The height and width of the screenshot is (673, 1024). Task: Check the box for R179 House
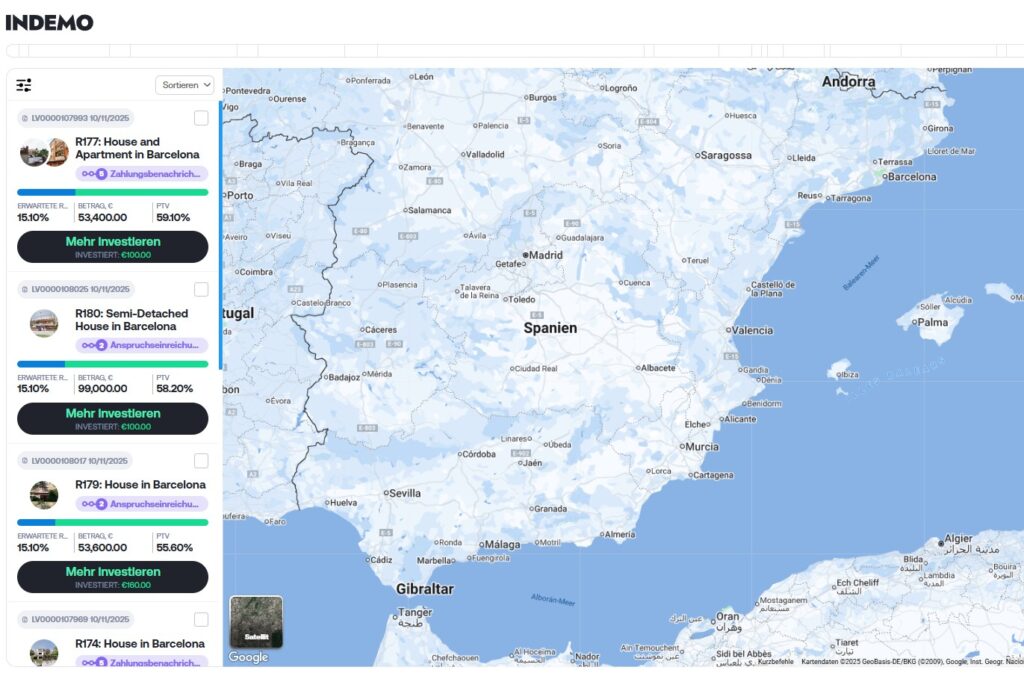(x=201, y=461)
